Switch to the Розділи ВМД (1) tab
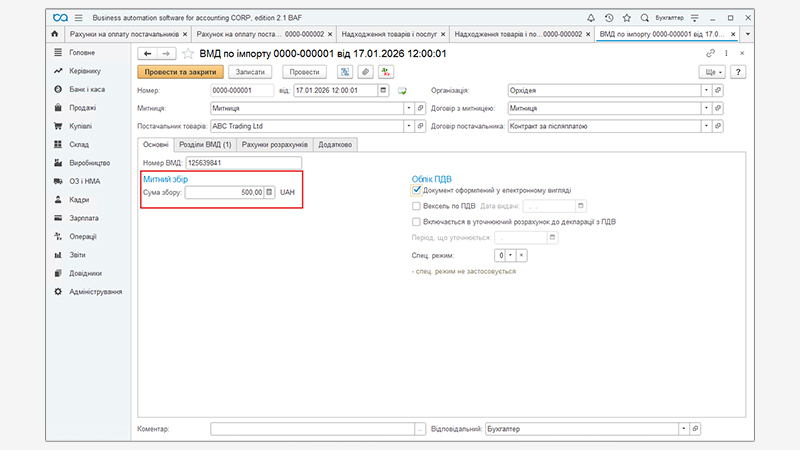Screen dimensions: 800x450 pyautogui.click(x=205, y=144)
